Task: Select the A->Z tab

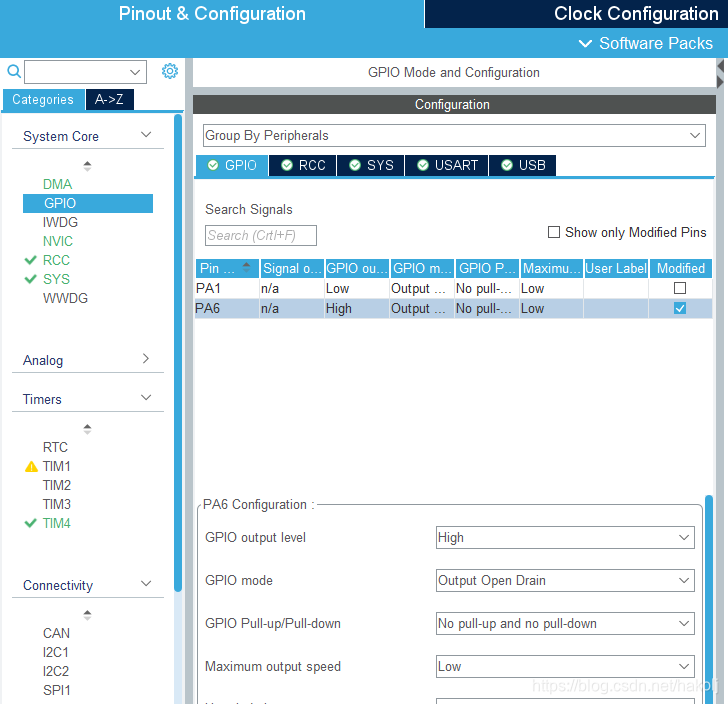Action: tap(110, 99)
